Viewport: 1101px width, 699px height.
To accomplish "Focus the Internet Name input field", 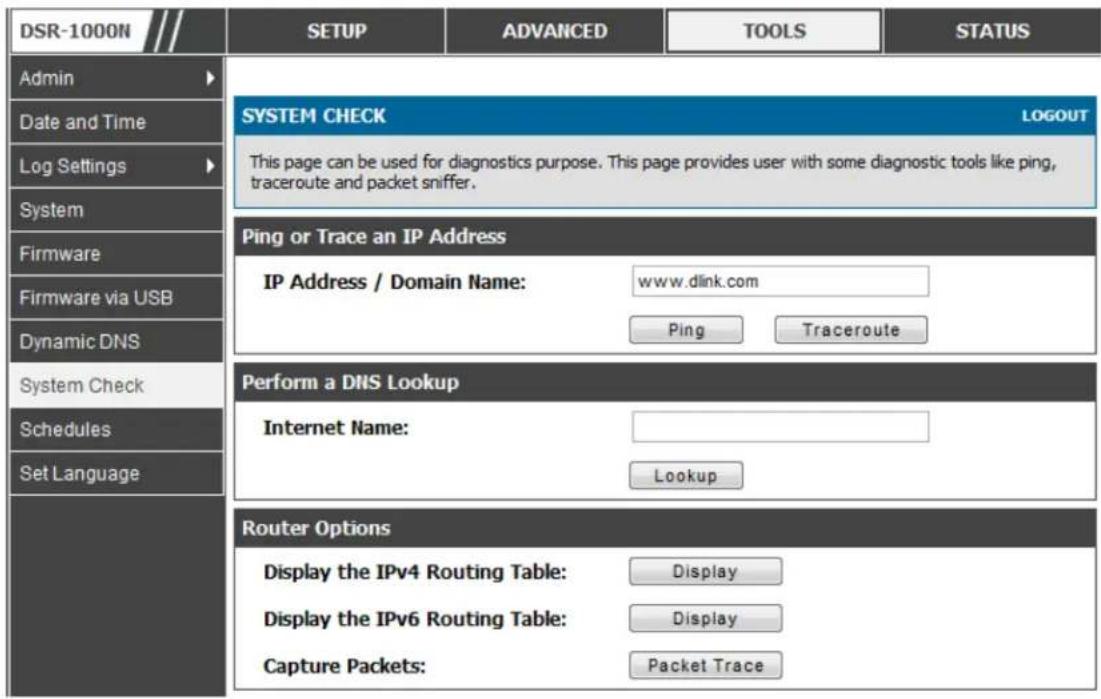I will 780,426.
